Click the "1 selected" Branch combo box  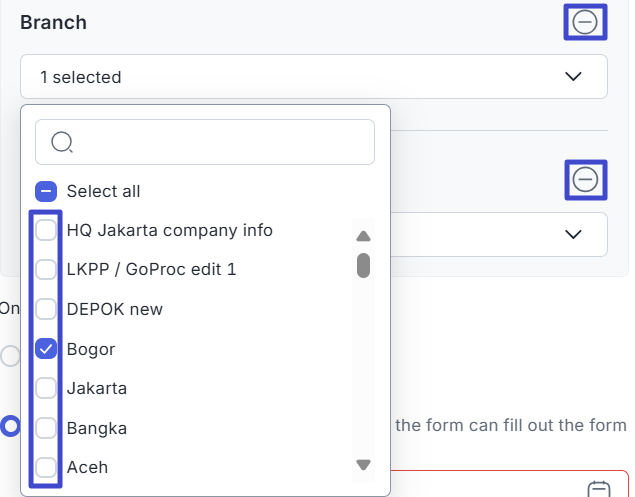pyautogui.click(x=300, y=77)
